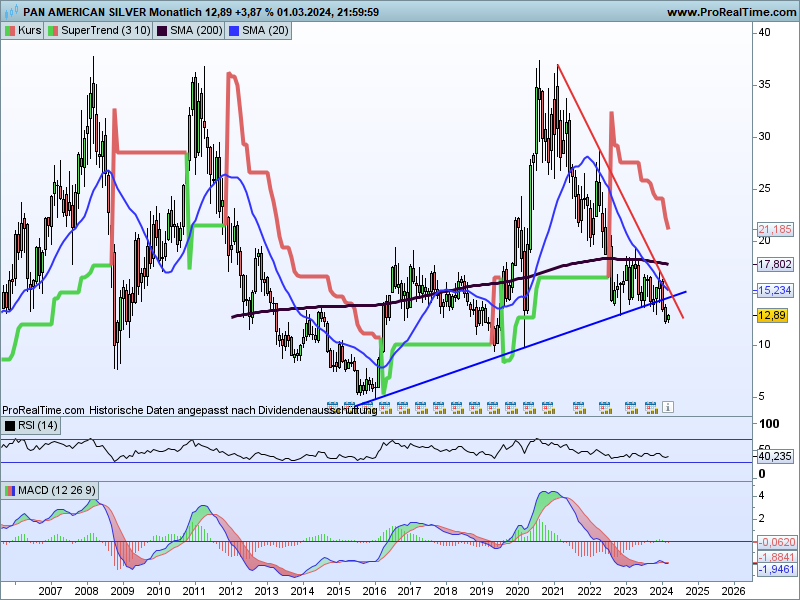Image resolution: width=800 pixels, height=600 pixels.
Task: Click the 2024 label on time axis
Action: click(x=661, y=591)
